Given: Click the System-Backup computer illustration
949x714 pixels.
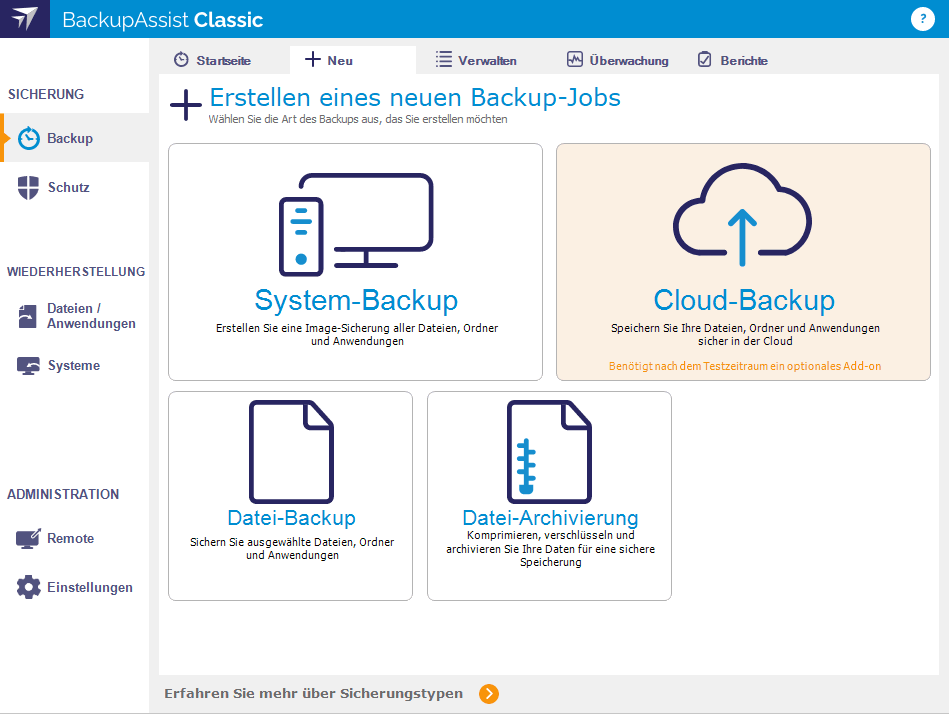Looking at the screenshot, I should pyautogui.click(x=356, y=224).
